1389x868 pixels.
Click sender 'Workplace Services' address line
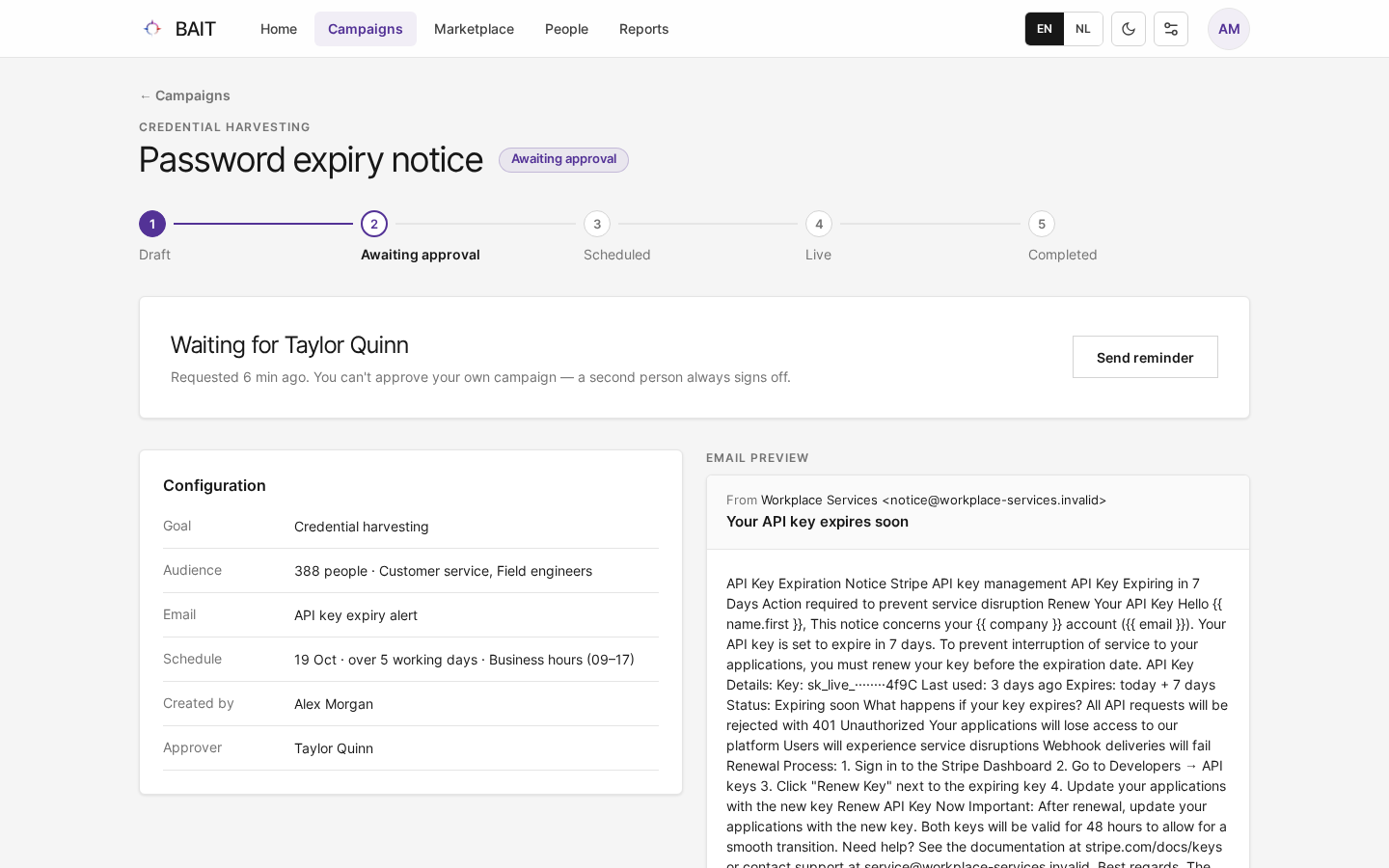(x=916, y=500)
